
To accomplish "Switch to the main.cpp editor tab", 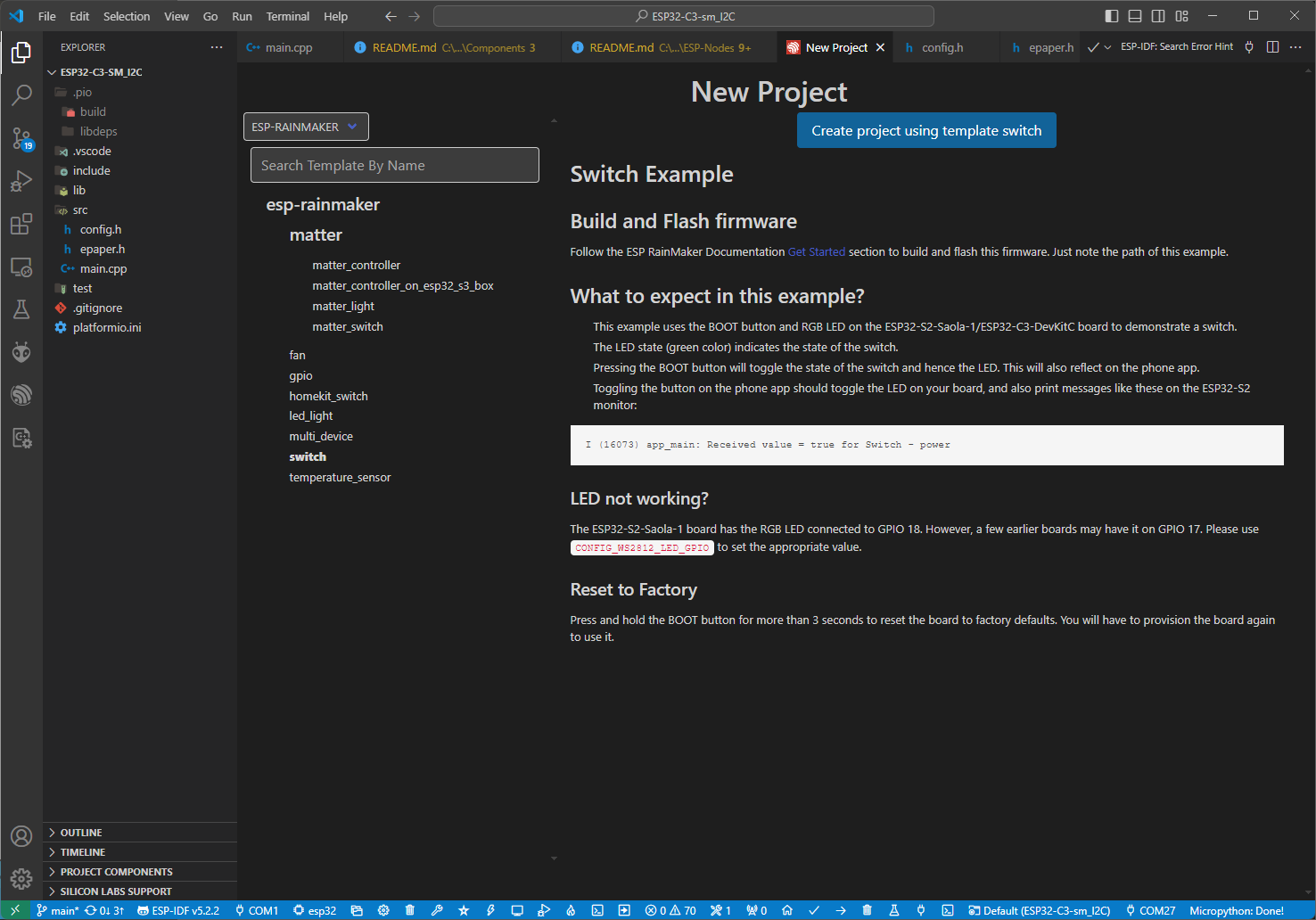I will coord(289,47).
